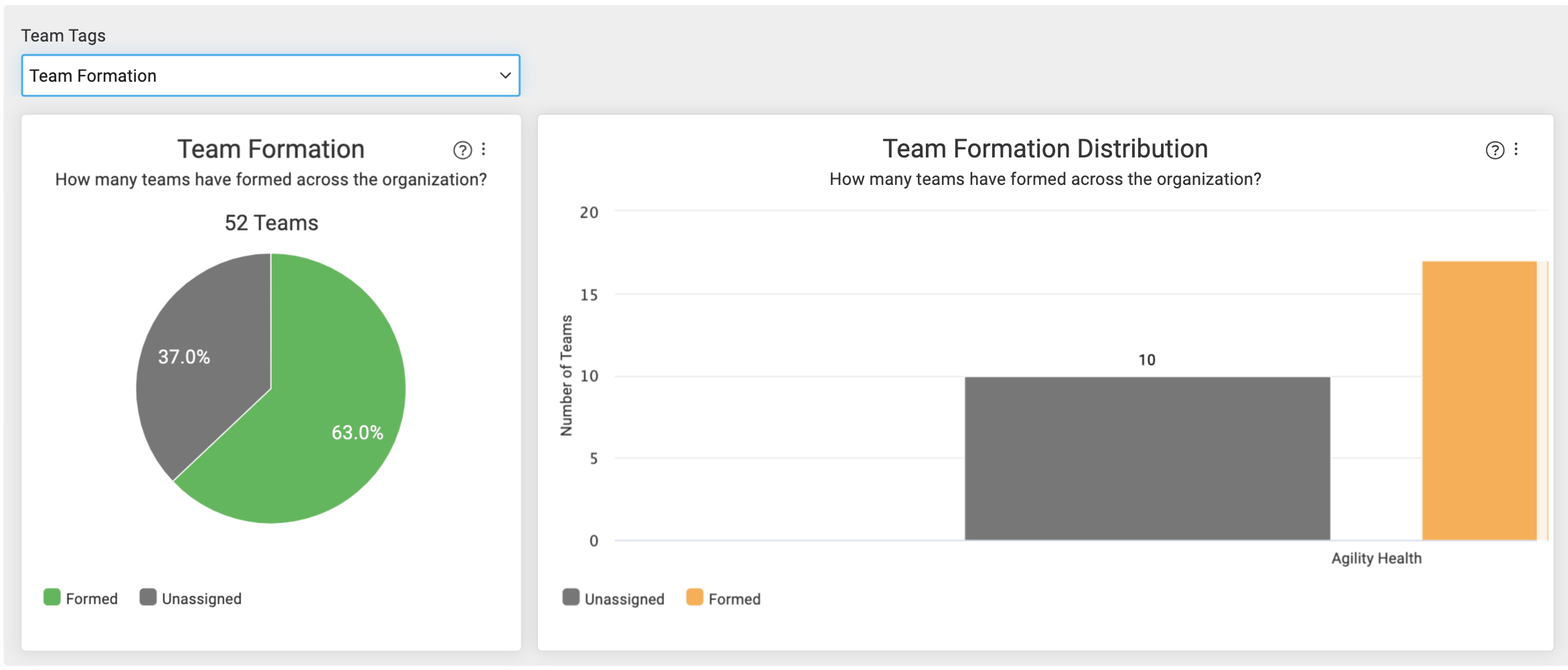
Task: Click the 63.0% label on pie
Action: (358, 433)
